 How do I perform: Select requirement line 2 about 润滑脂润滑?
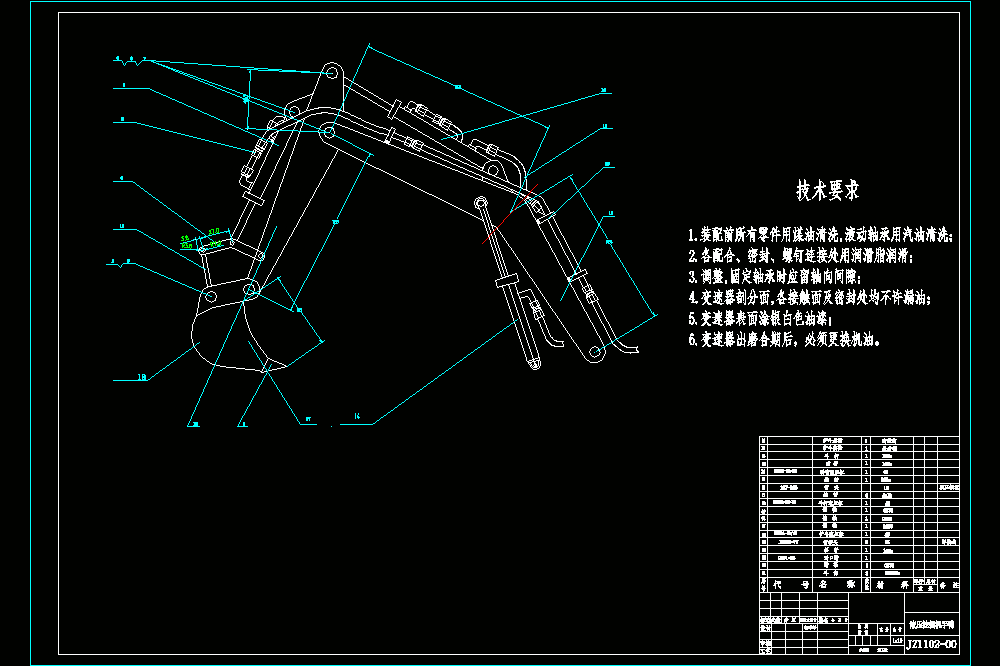click(x=801, y=256)
